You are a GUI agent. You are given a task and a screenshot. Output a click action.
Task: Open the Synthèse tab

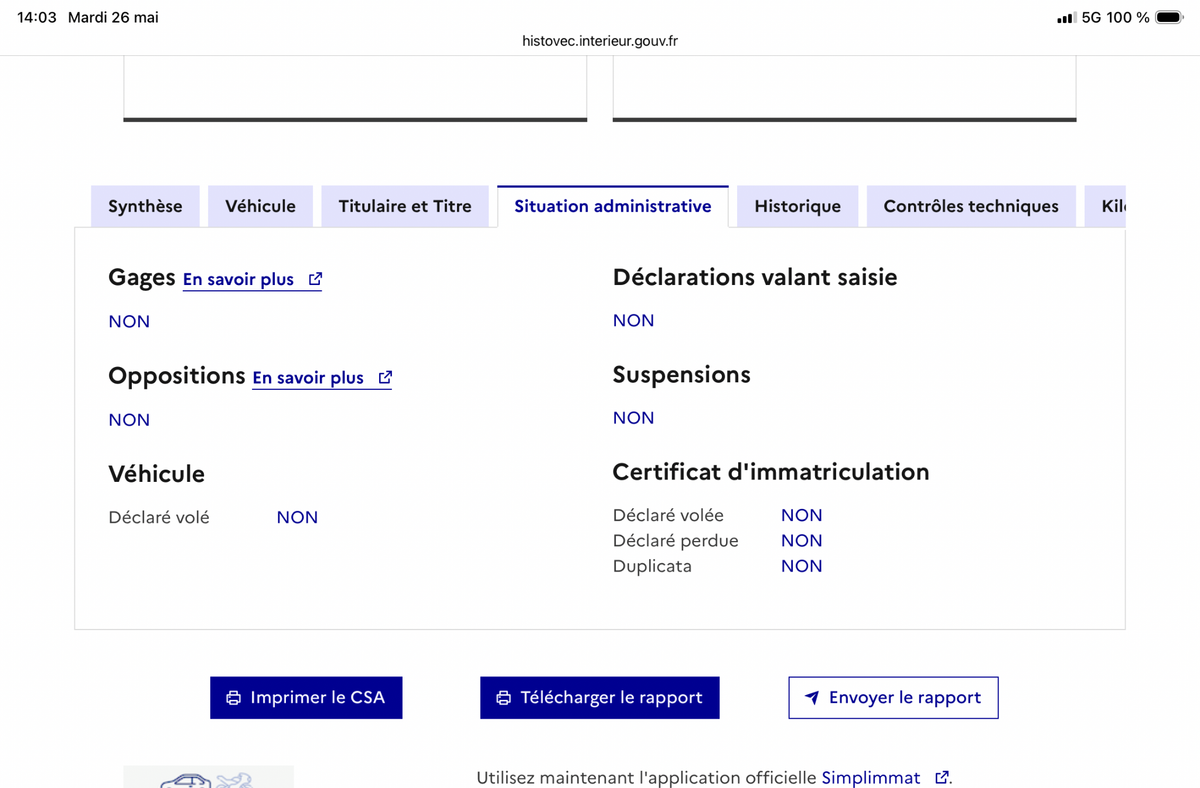(x=145, y=206)
